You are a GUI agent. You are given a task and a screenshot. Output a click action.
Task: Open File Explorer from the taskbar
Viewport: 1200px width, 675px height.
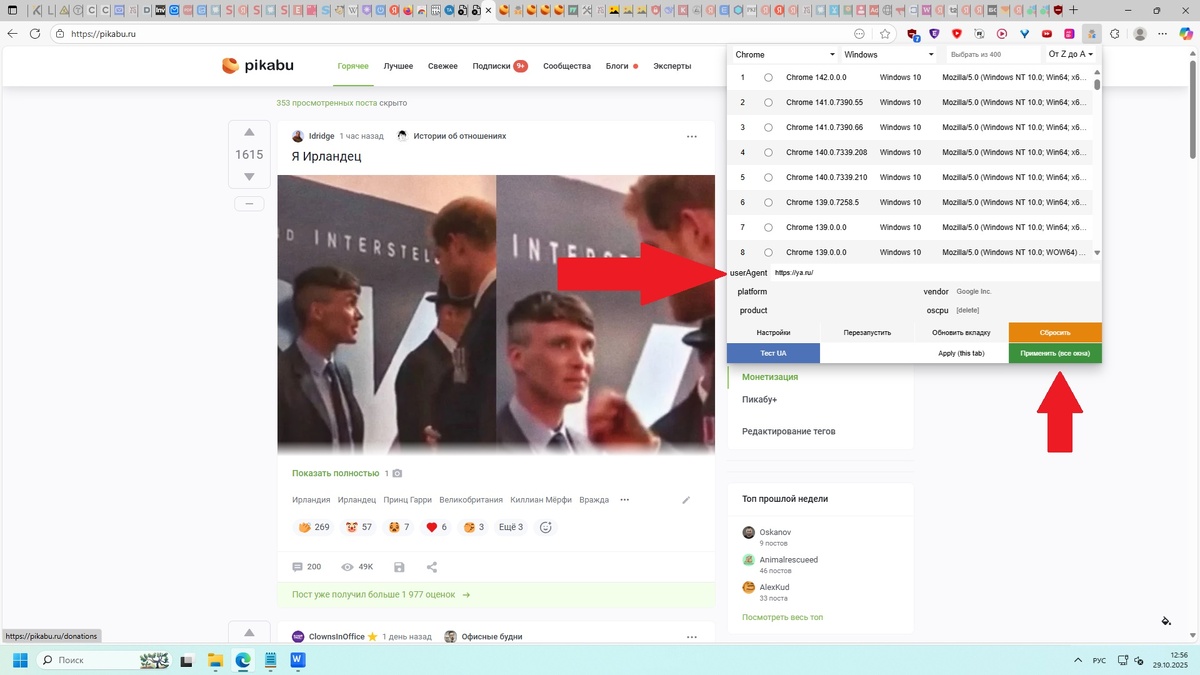pos(215,660)
